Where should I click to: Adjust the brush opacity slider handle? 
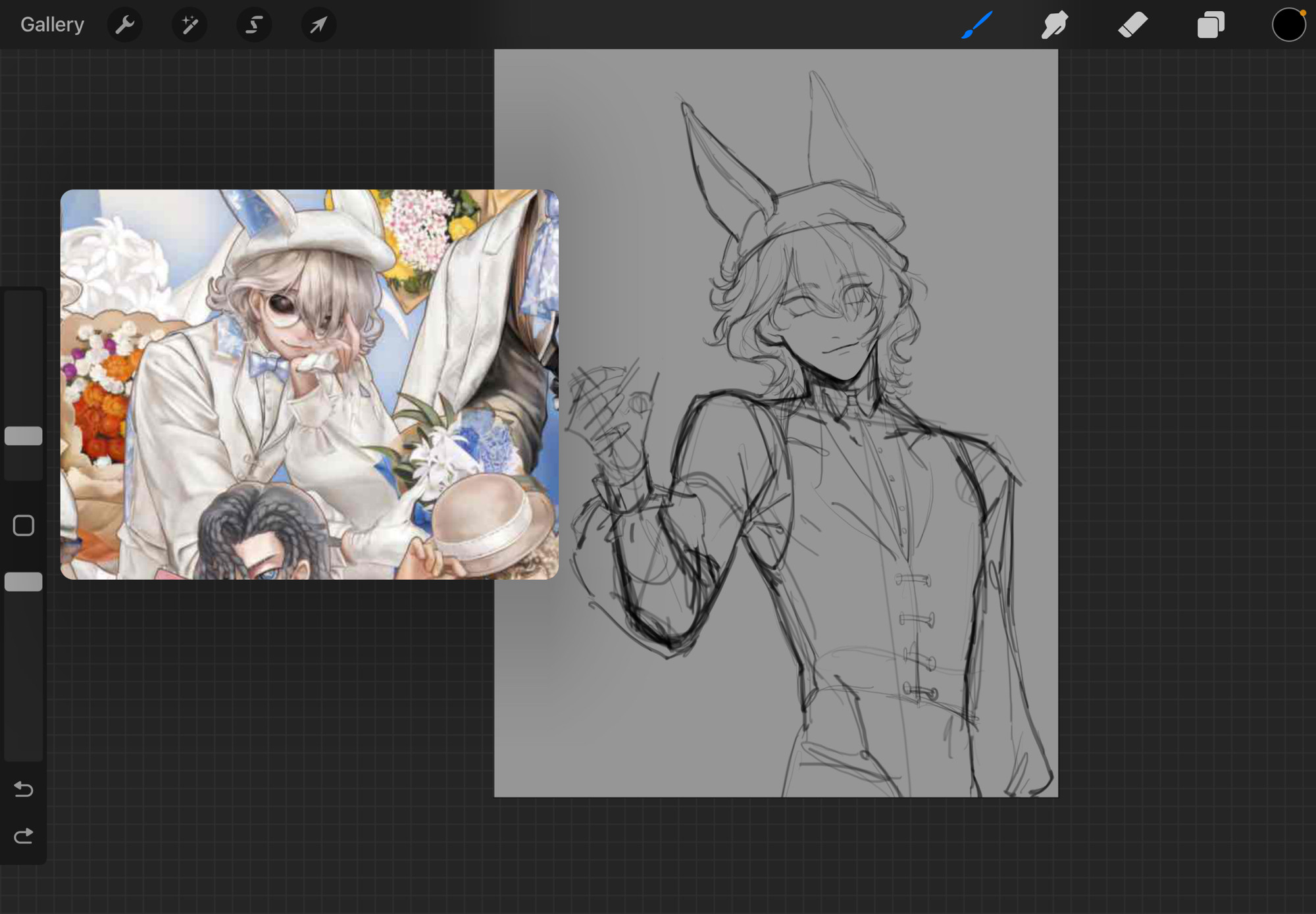click(24, 582)
